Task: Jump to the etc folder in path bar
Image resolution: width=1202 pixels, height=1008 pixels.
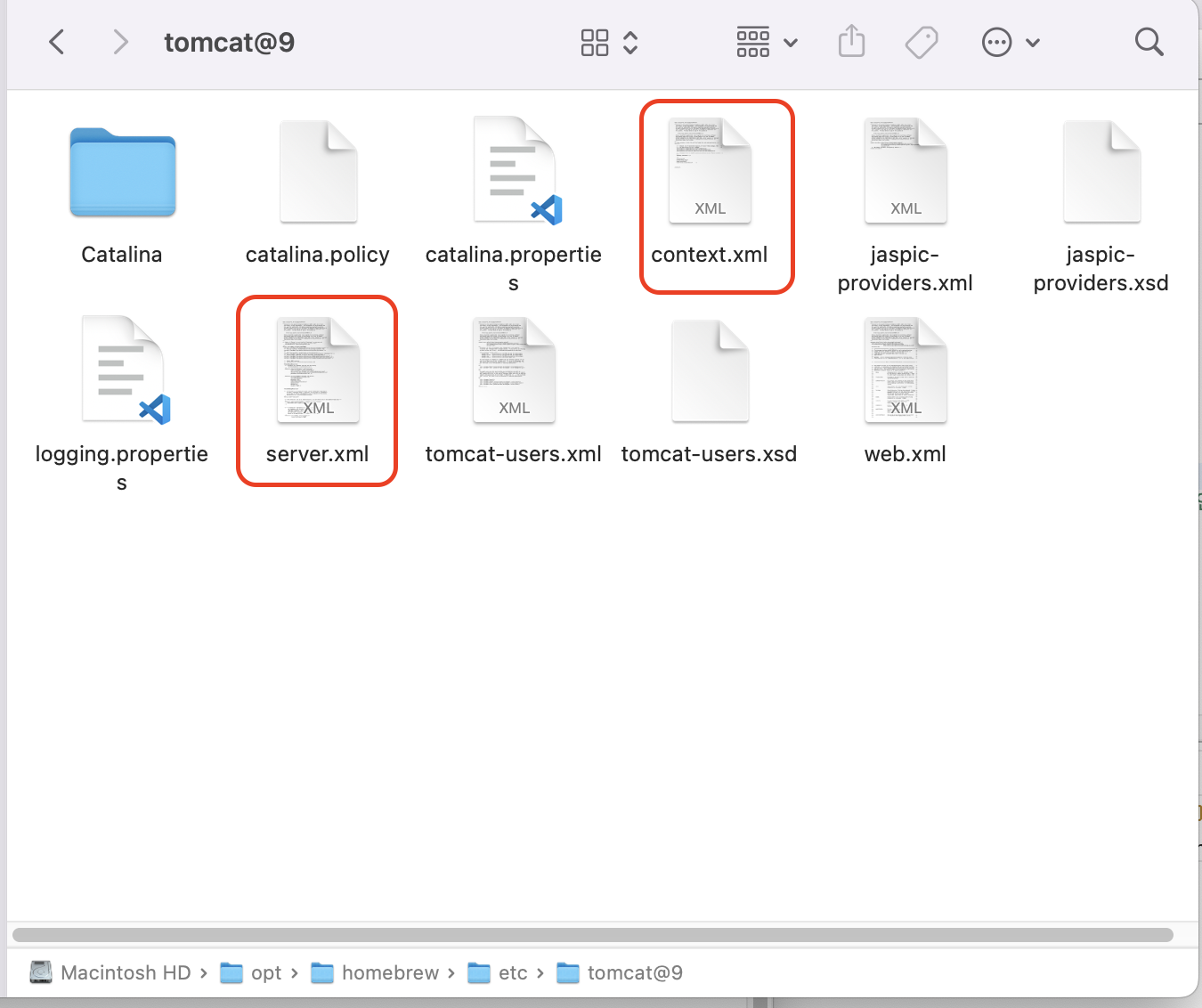Action: tap(498, 972)
